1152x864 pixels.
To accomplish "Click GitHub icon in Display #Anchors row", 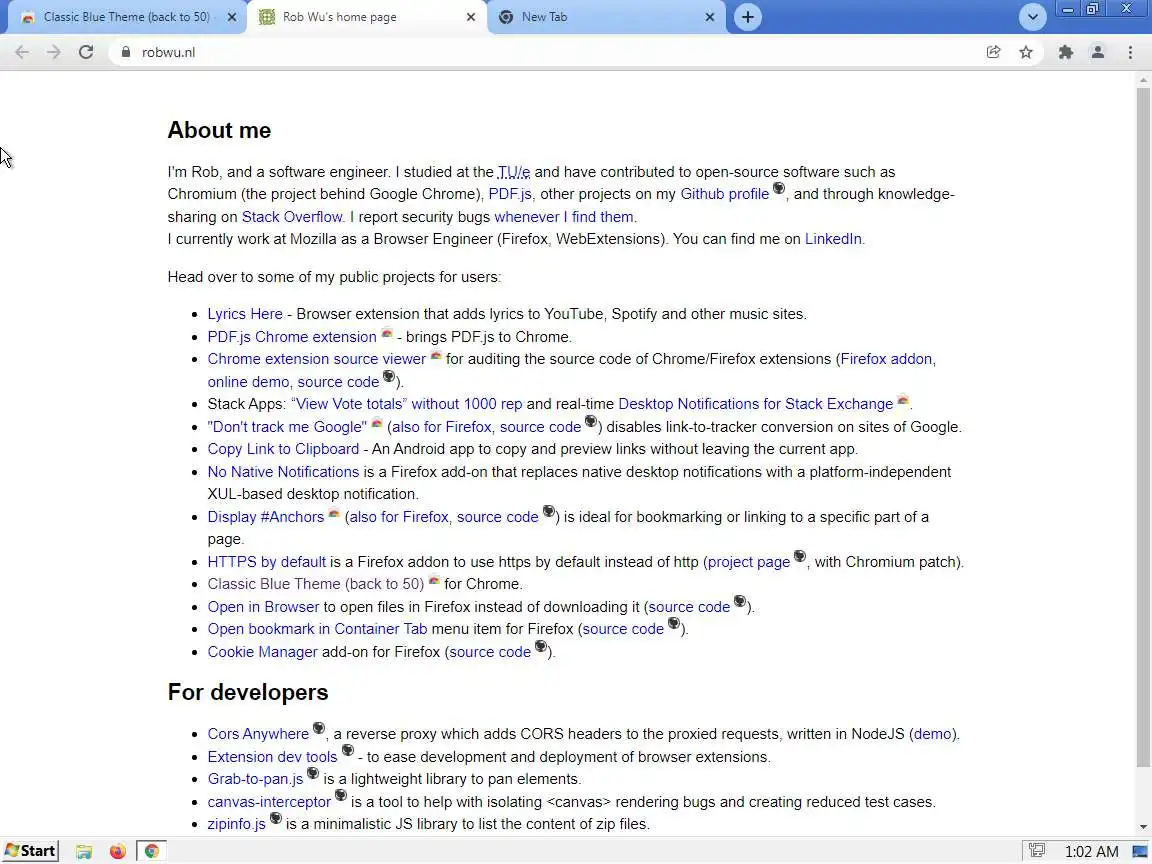I will [x=548, y=511].
